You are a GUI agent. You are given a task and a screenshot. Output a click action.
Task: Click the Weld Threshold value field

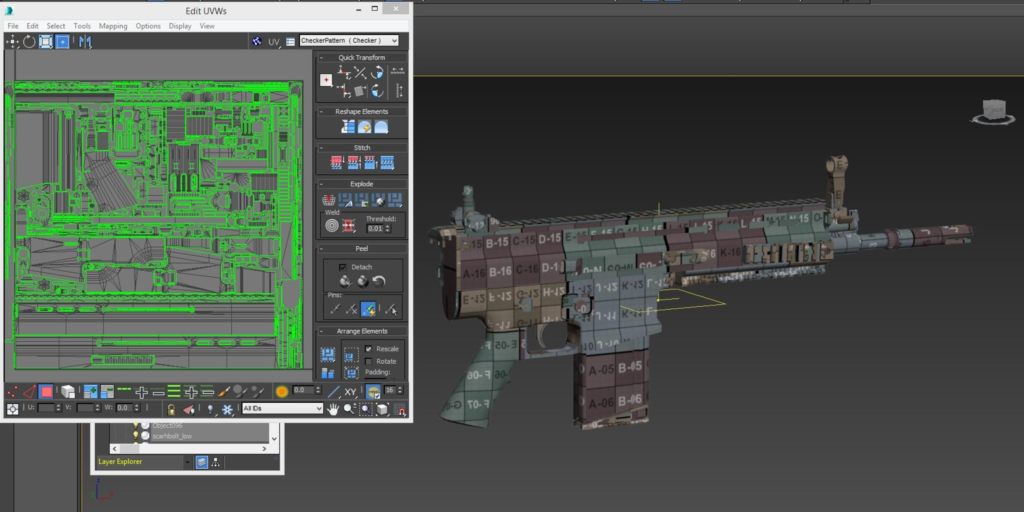(374, 229)
